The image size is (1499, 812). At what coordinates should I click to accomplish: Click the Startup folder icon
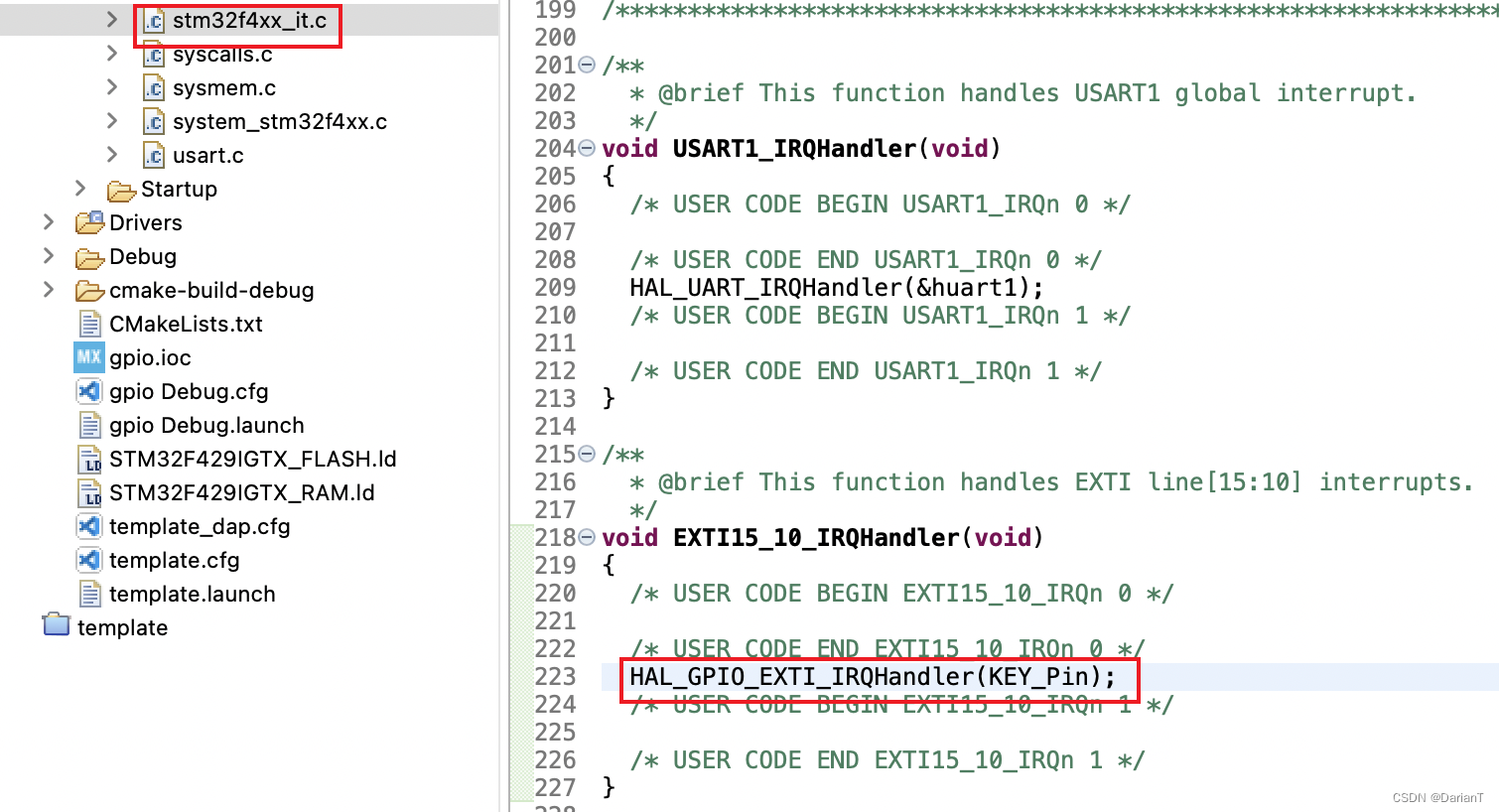(x=121, y=190)
